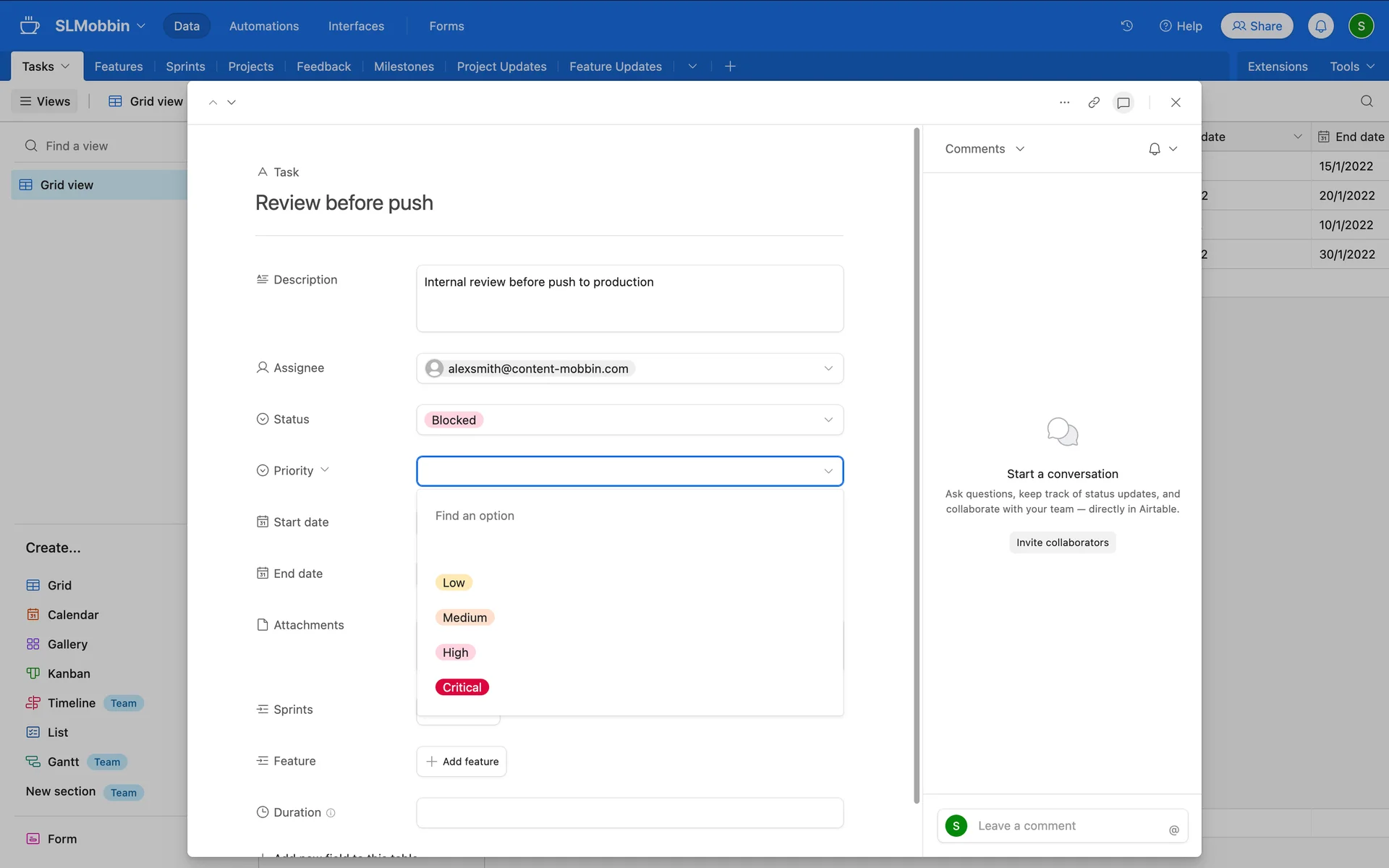Click the Add feature button
The width and height of the screenshot is (1389, 868).
[462, 762]
